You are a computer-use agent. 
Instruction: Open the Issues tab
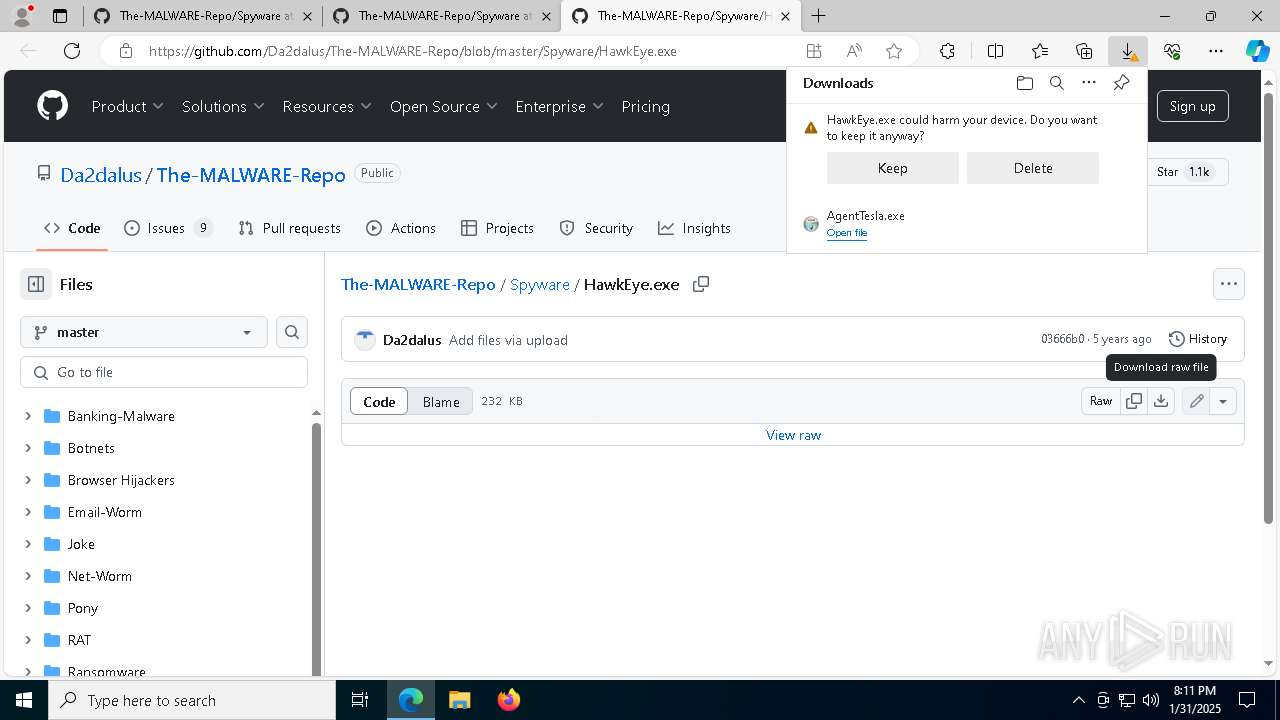click(168, 228)
